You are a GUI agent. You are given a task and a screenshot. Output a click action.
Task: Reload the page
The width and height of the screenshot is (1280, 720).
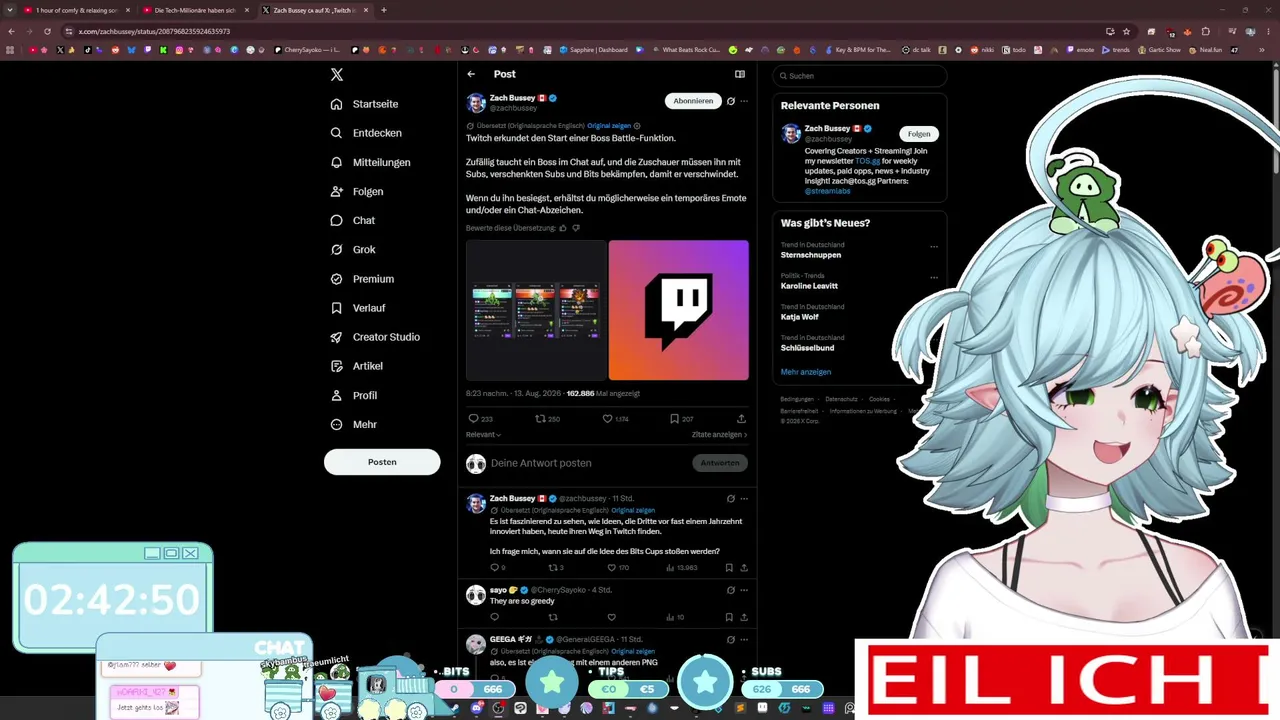(x=47, y=31)
